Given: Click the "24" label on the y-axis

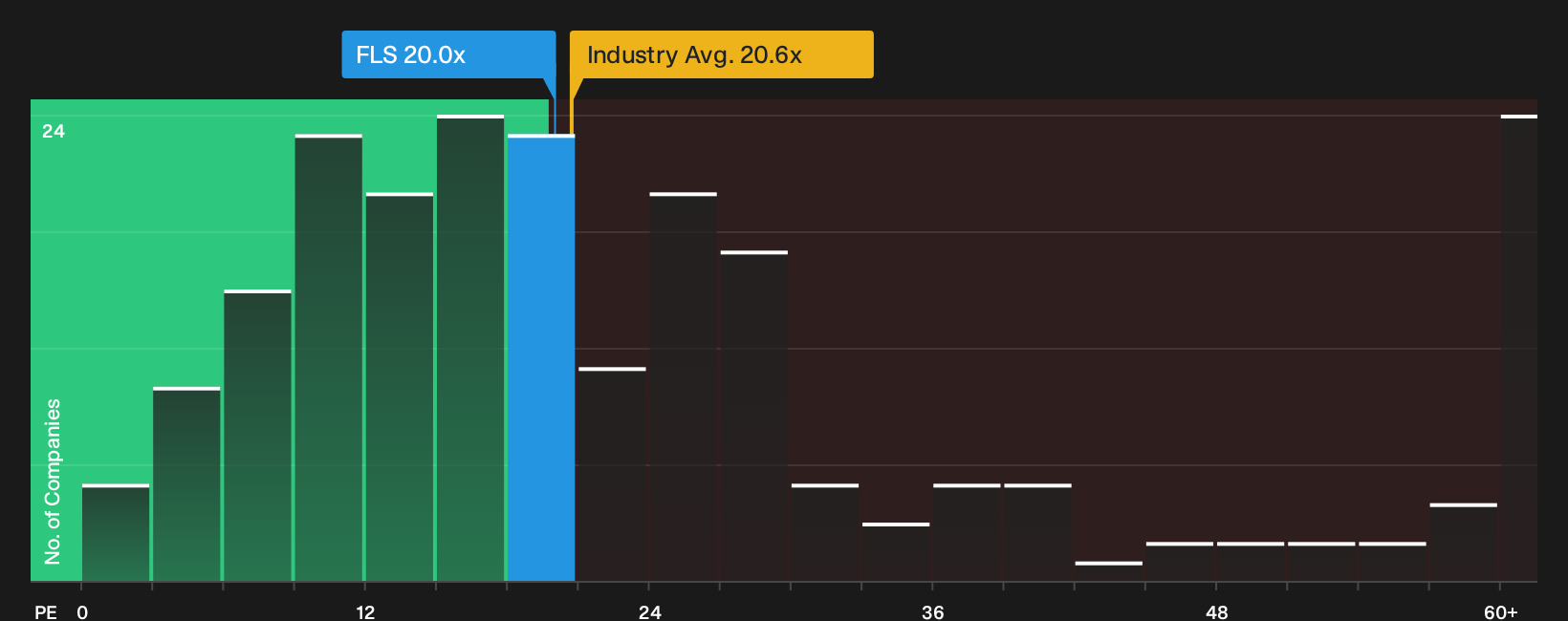Looking at the screenshot, I should coord(54,131).
